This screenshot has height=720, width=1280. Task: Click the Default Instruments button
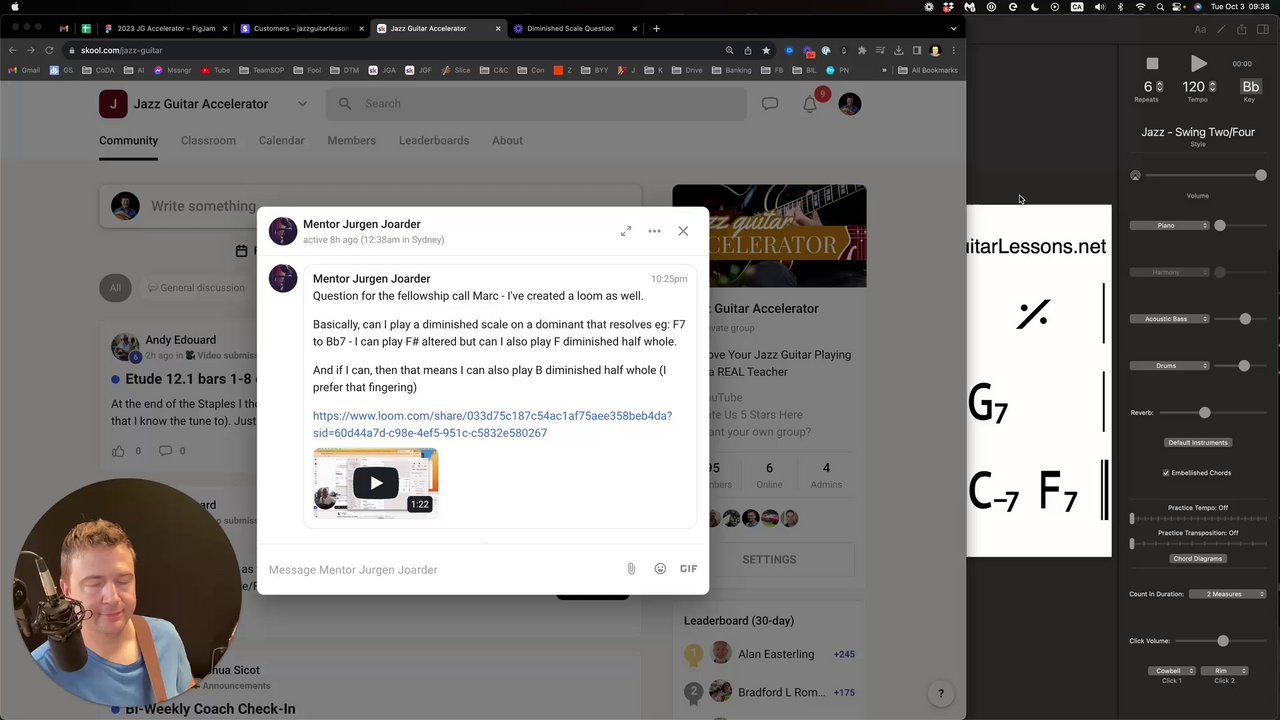point(1197,443)
